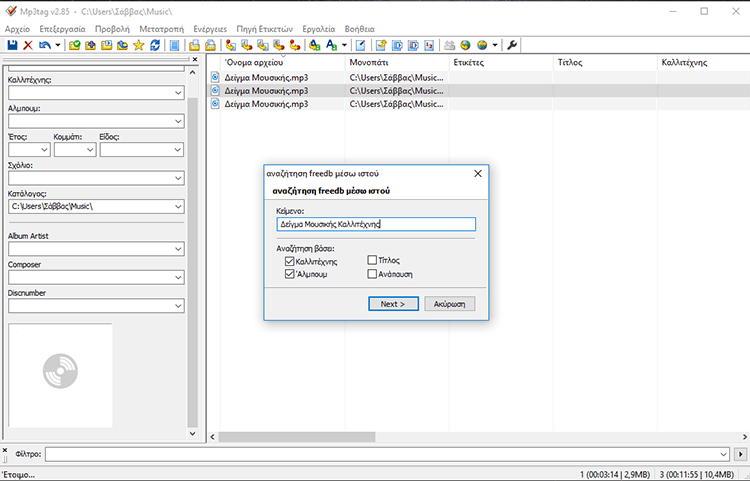Viewport: 750px width, 481px height.
Task: Open the dropdown arrow beside Undo
Action: [58, 45]
